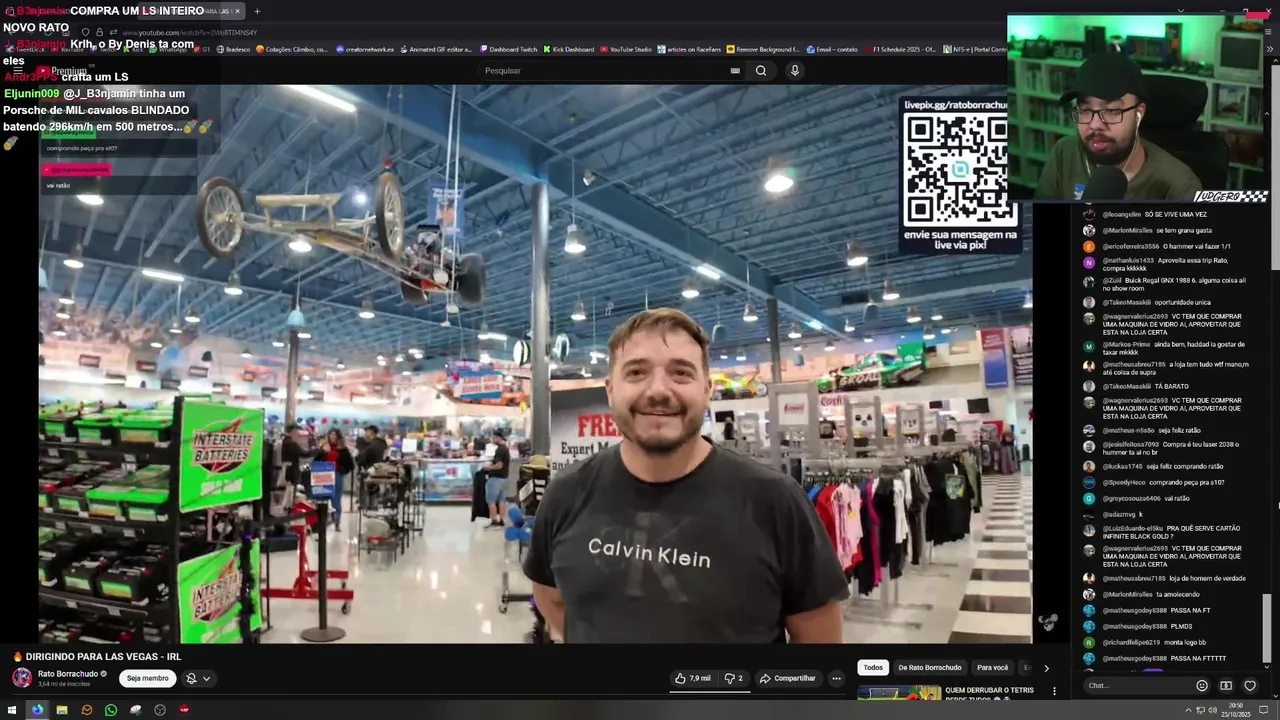The height and width of the screenshot is (720, 1280).
Task: Open emoji picker in live chat
Action: pos(1202,686)
